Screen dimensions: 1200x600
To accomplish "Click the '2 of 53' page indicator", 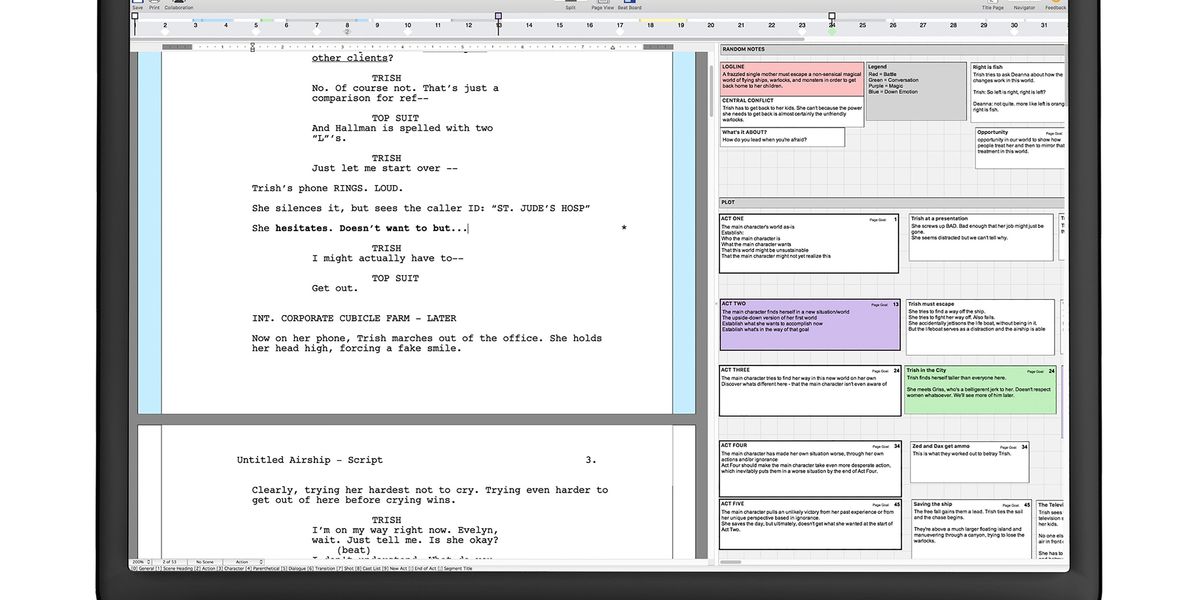I will tap(169, 561).
